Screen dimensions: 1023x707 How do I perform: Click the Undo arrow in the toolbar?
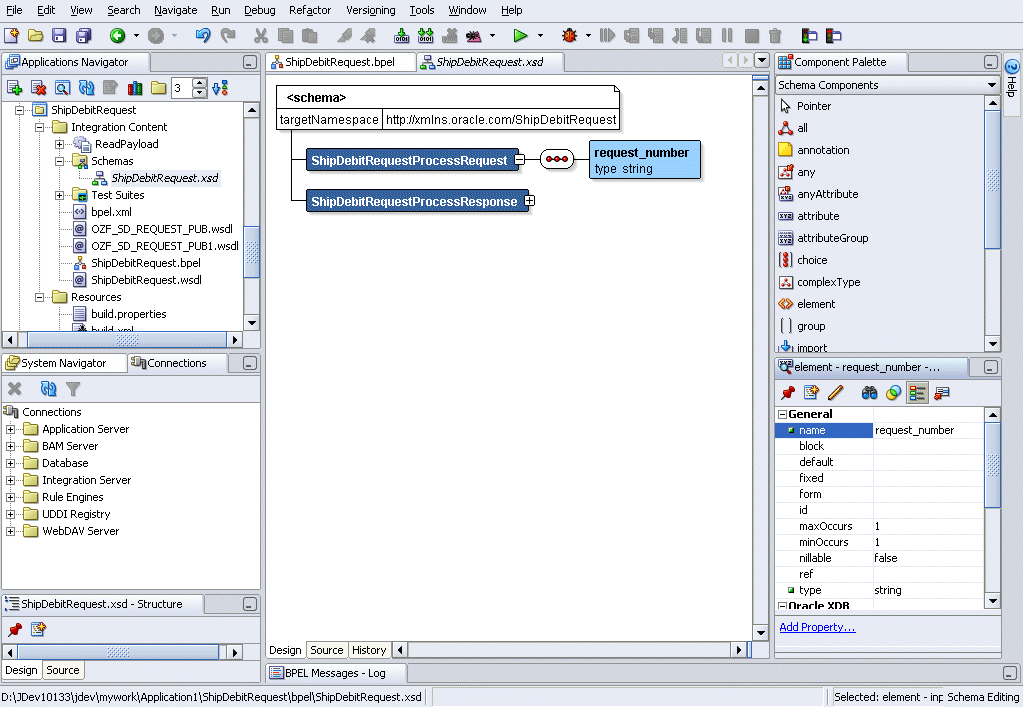tap(203, 36)
